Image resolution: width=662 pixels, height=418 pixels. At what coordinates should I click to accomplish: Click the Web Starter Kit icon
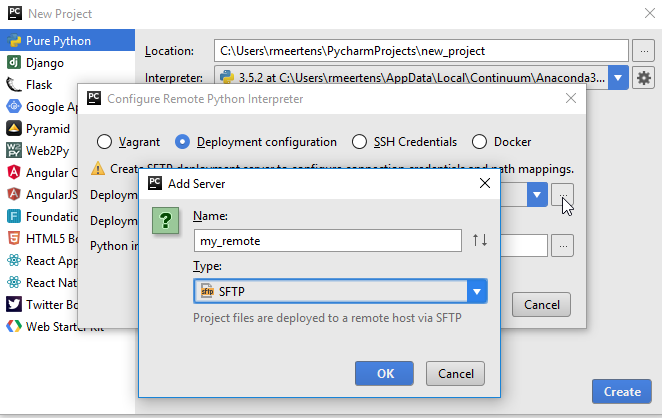[x=15, y=326]
